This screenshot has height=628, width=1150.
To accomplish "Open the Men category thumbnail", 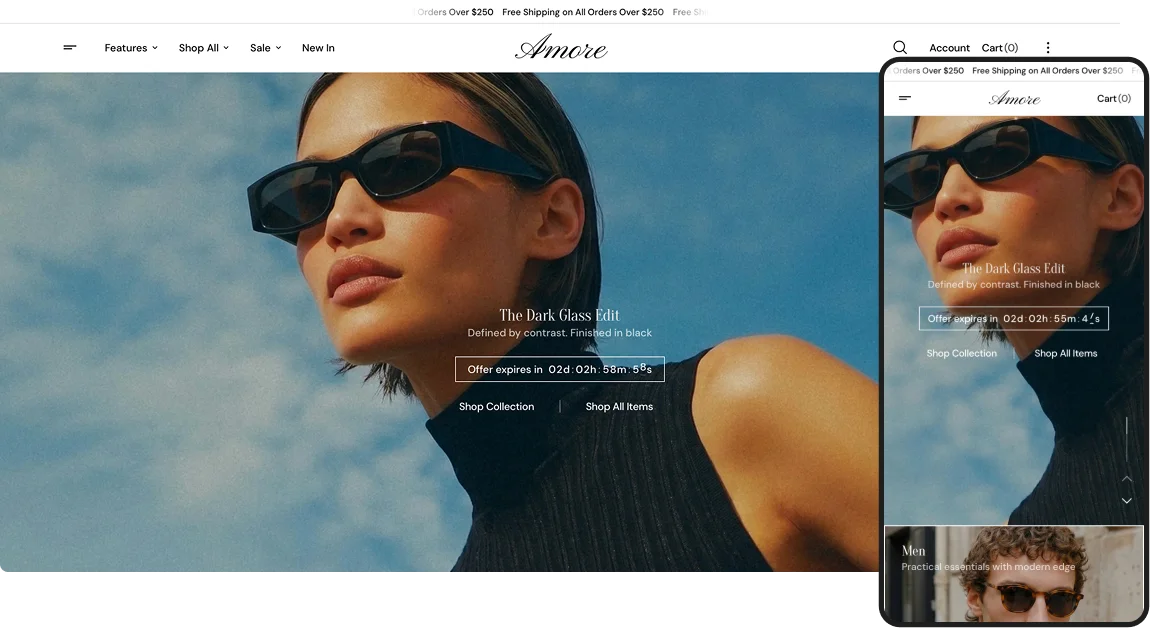I will (x=1014, y=572).
